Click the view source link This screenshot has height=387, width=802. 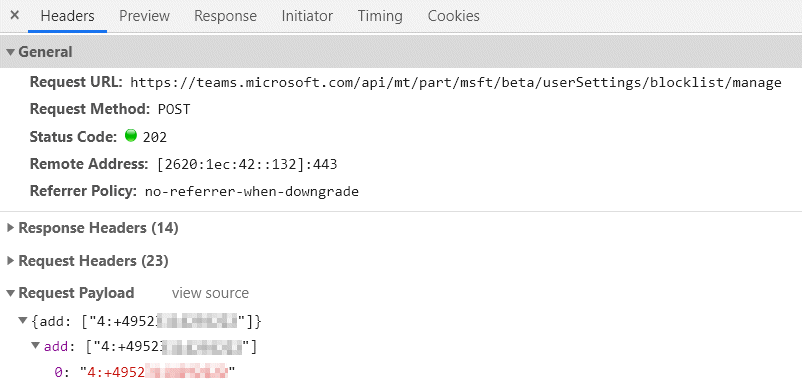210,293
